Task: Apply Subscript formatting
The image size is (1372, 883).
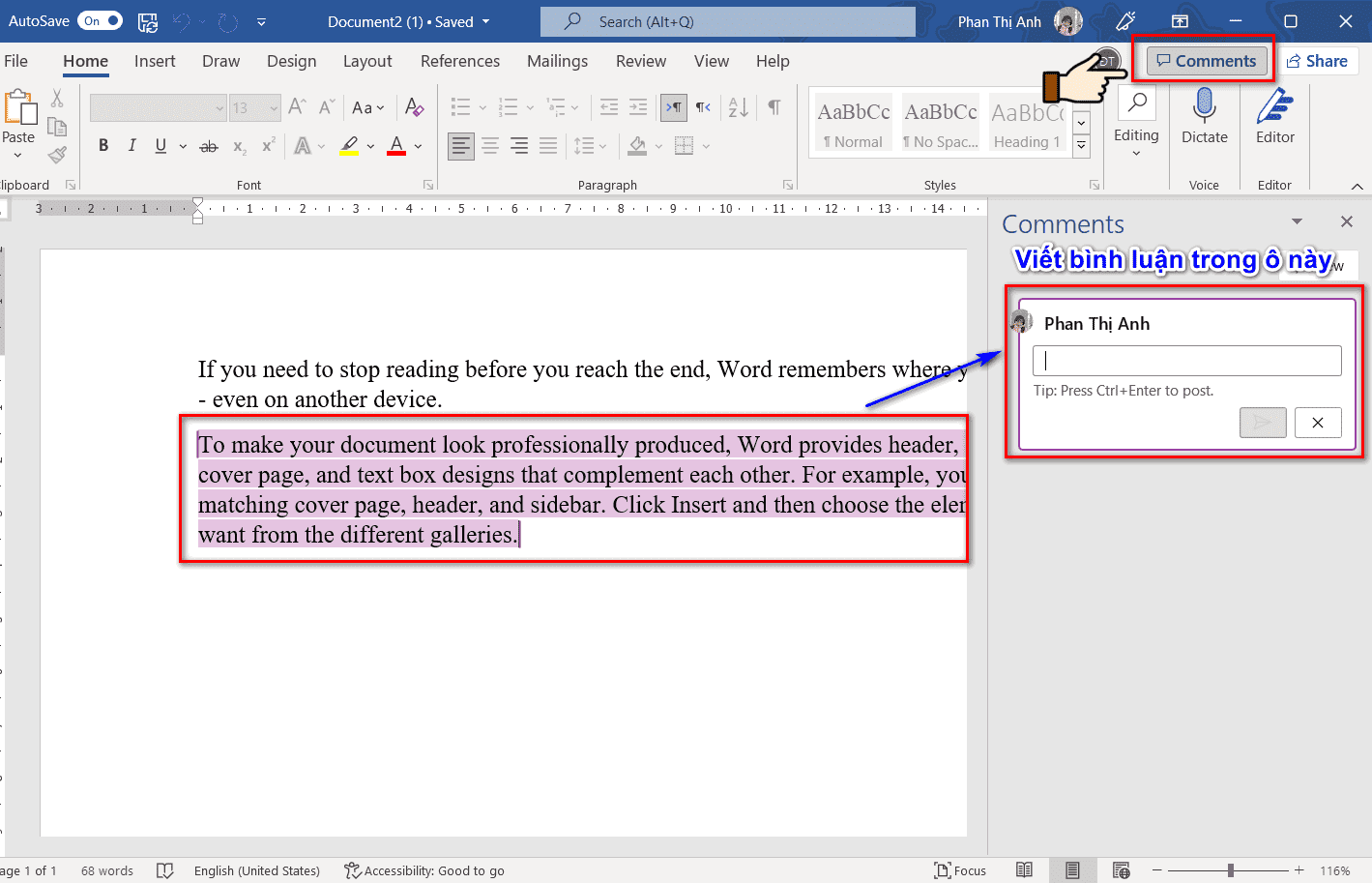Action: coord(239,146)
